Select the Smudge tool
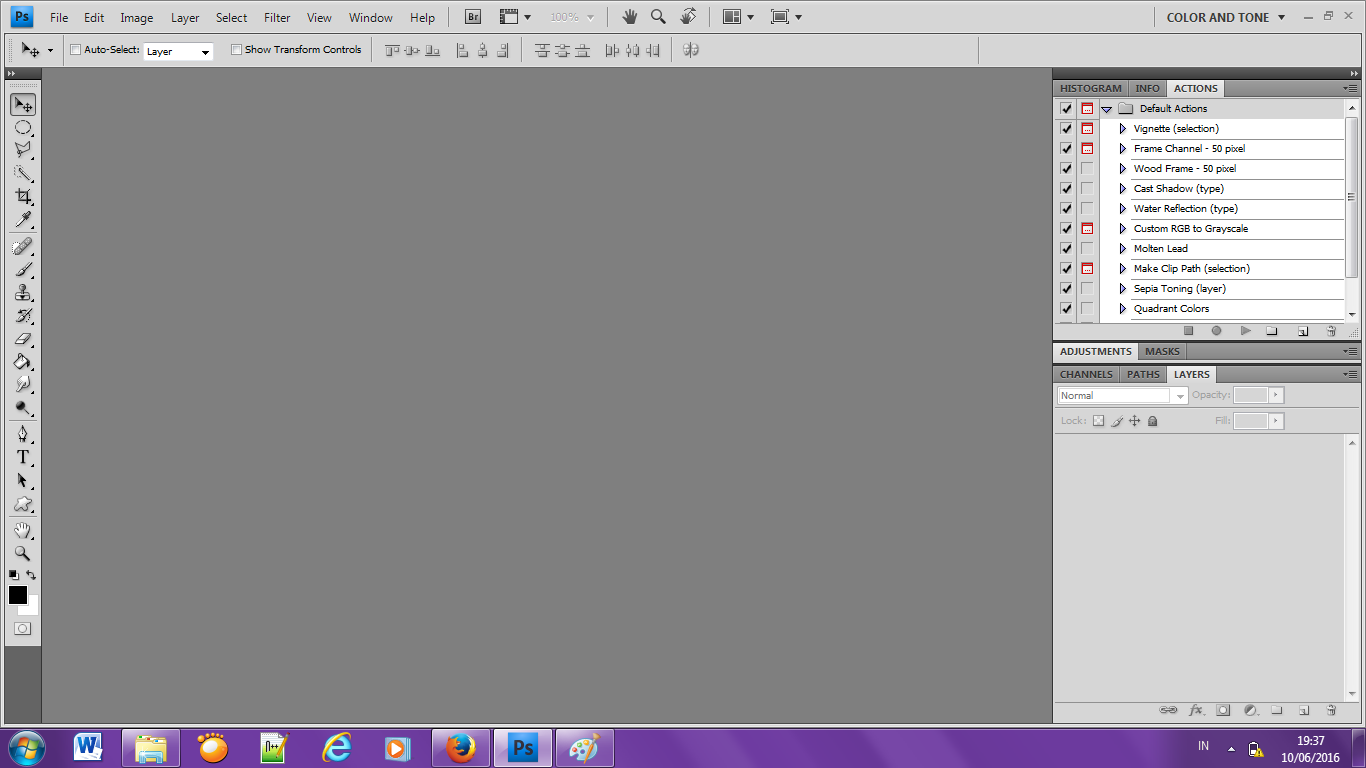 [23, 384]
